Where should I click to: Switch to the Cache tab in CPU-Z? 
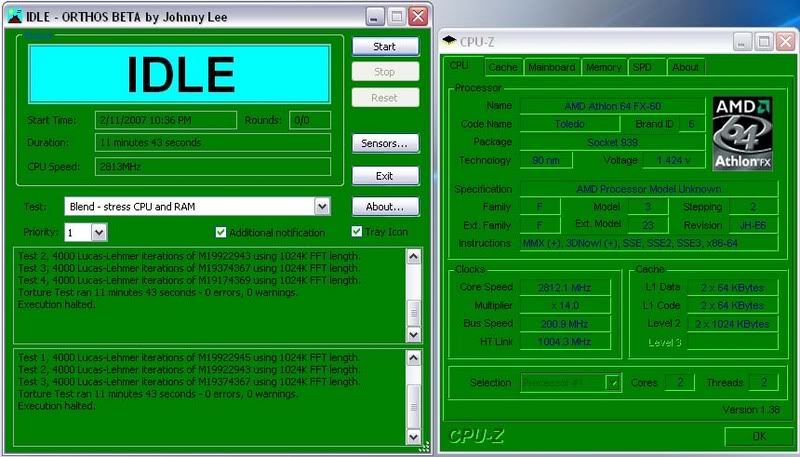[x=503, y=67]
